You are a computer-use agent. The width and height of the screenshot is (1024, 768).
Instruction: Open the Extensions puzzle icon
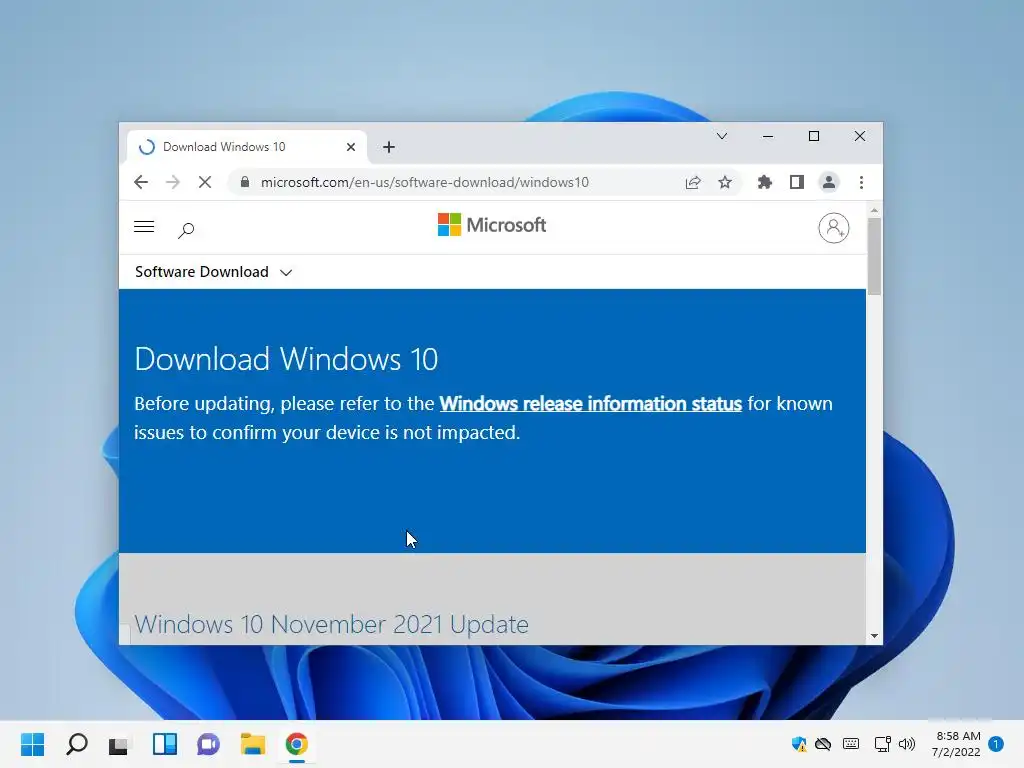pyautogui.click(x=765, y=182)
